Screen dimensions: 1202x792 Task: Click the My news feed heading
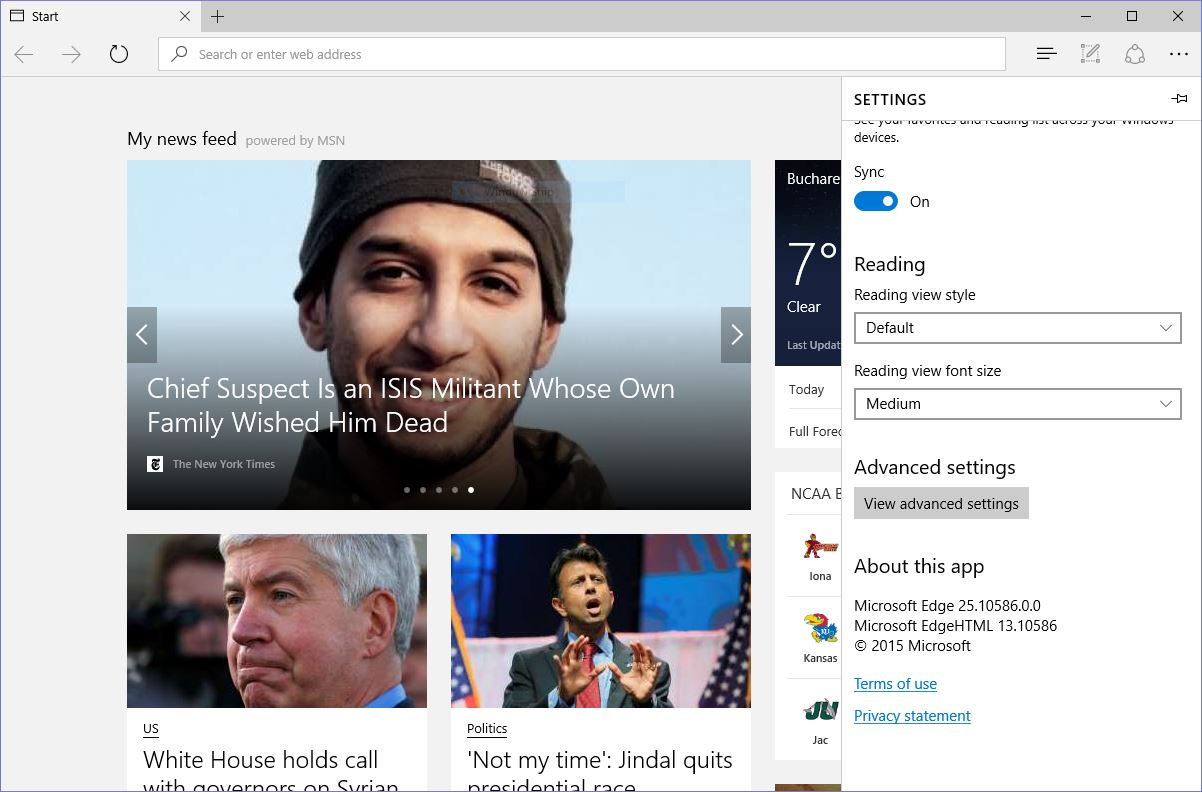pos(182,139)
